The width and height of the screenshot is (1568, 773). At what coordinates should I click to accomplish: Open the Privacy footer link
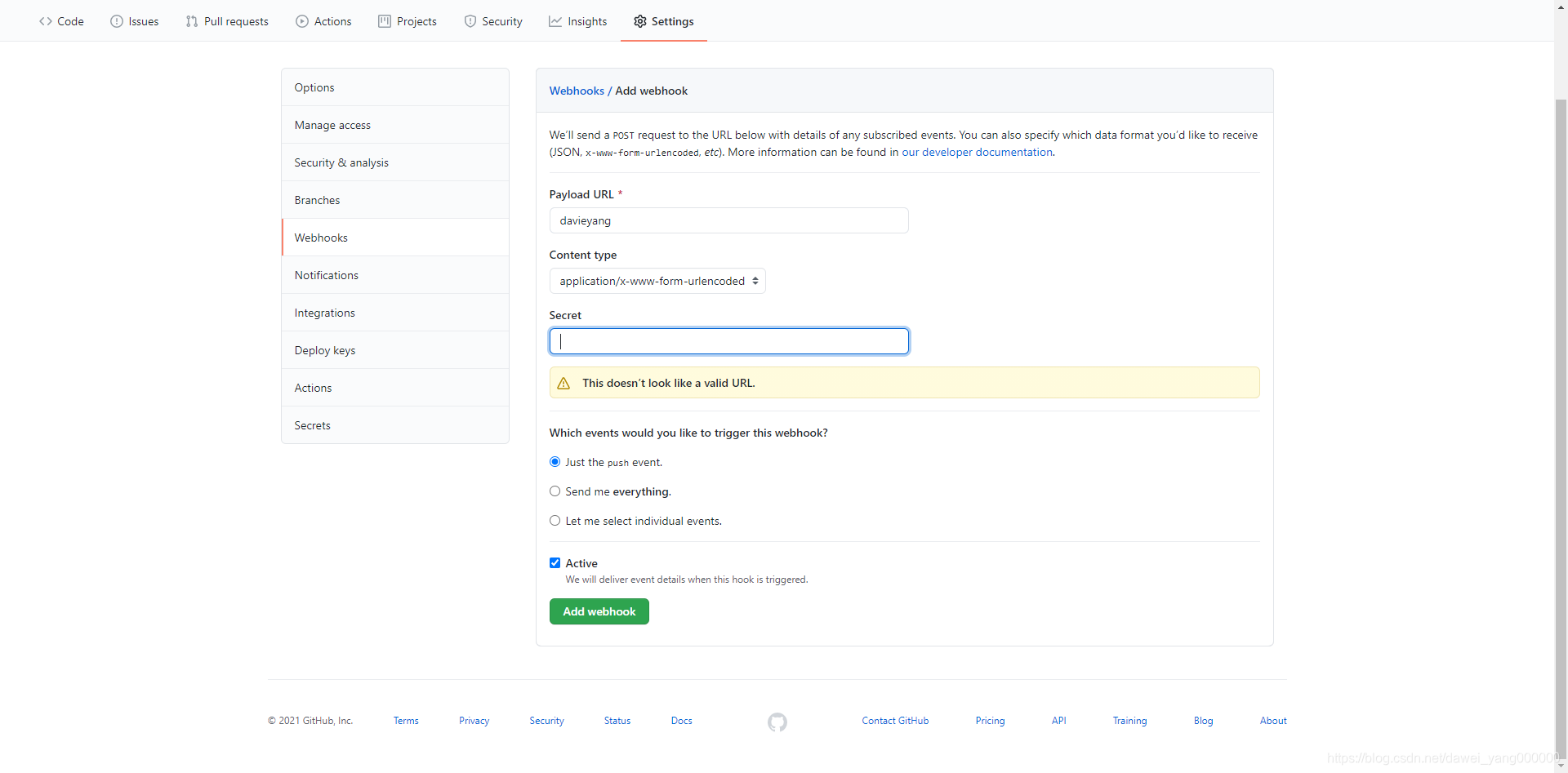[x=474, y=721]
